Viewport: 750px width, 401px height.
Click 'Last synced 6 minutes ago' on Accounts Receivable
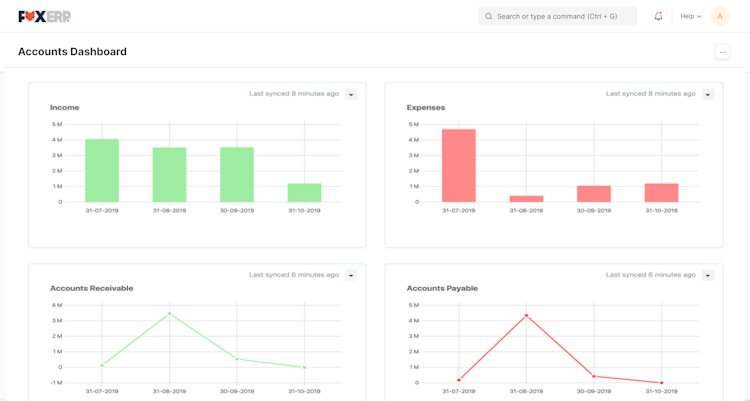click(x=294, y=275)
